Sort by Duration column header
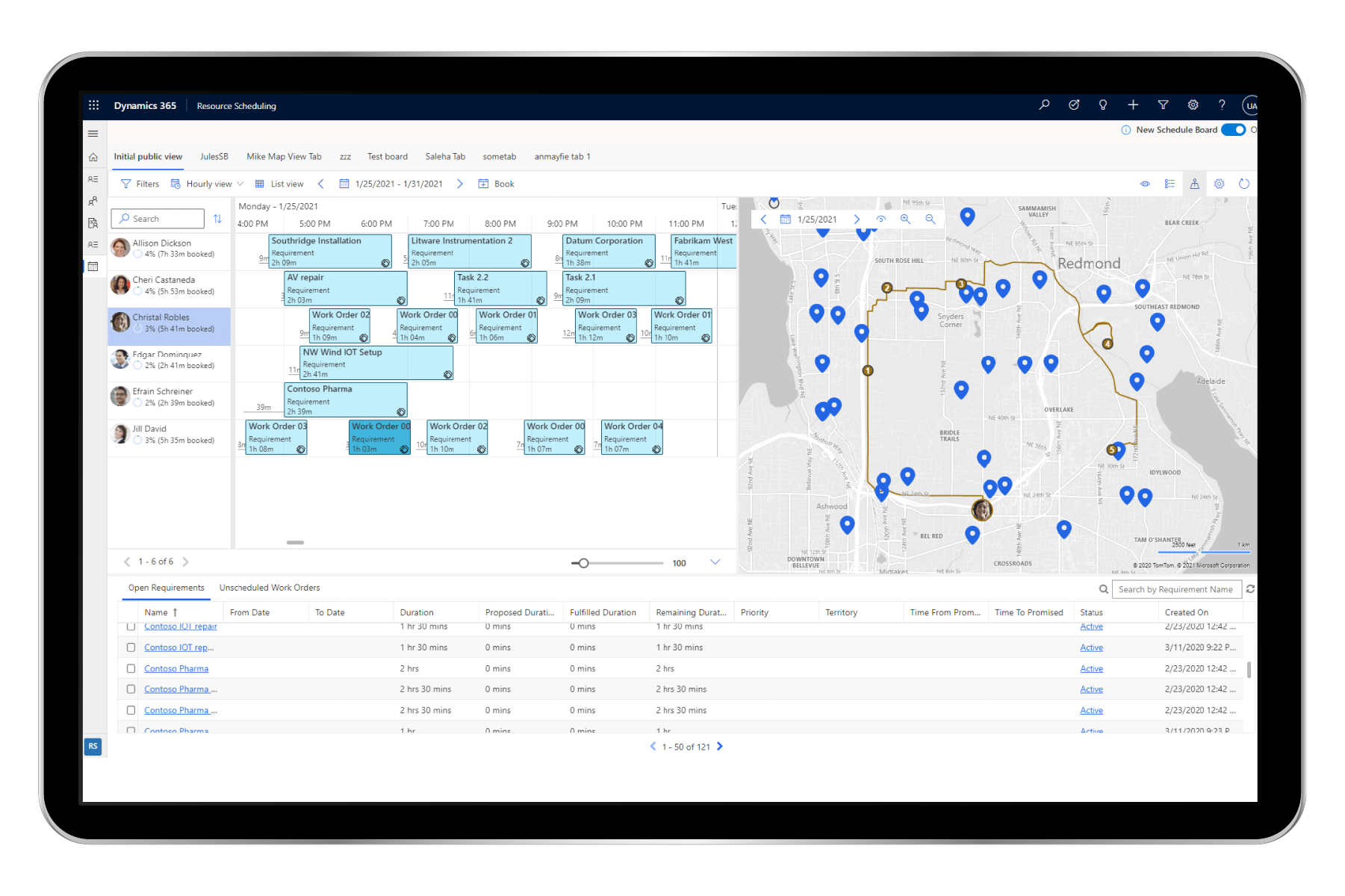The width and height of the screenshot is (1345, 896). point(417,612)
